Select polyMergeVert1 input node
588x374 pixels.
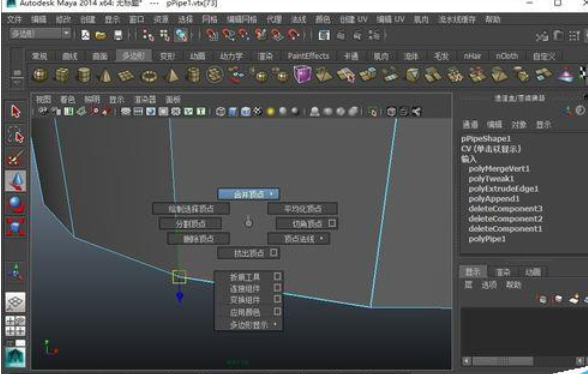[x=499, y=169]
